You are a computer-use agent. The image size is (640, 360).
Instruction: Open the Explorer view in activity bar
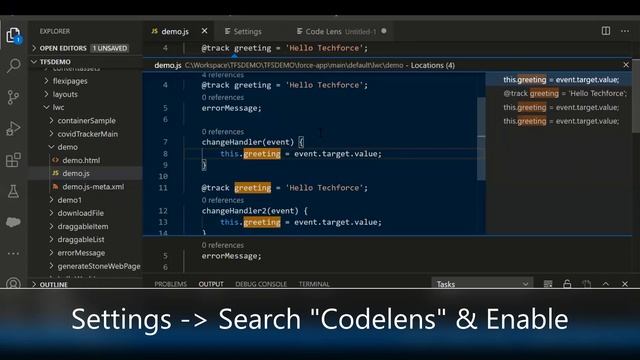(x=13, y=35)
